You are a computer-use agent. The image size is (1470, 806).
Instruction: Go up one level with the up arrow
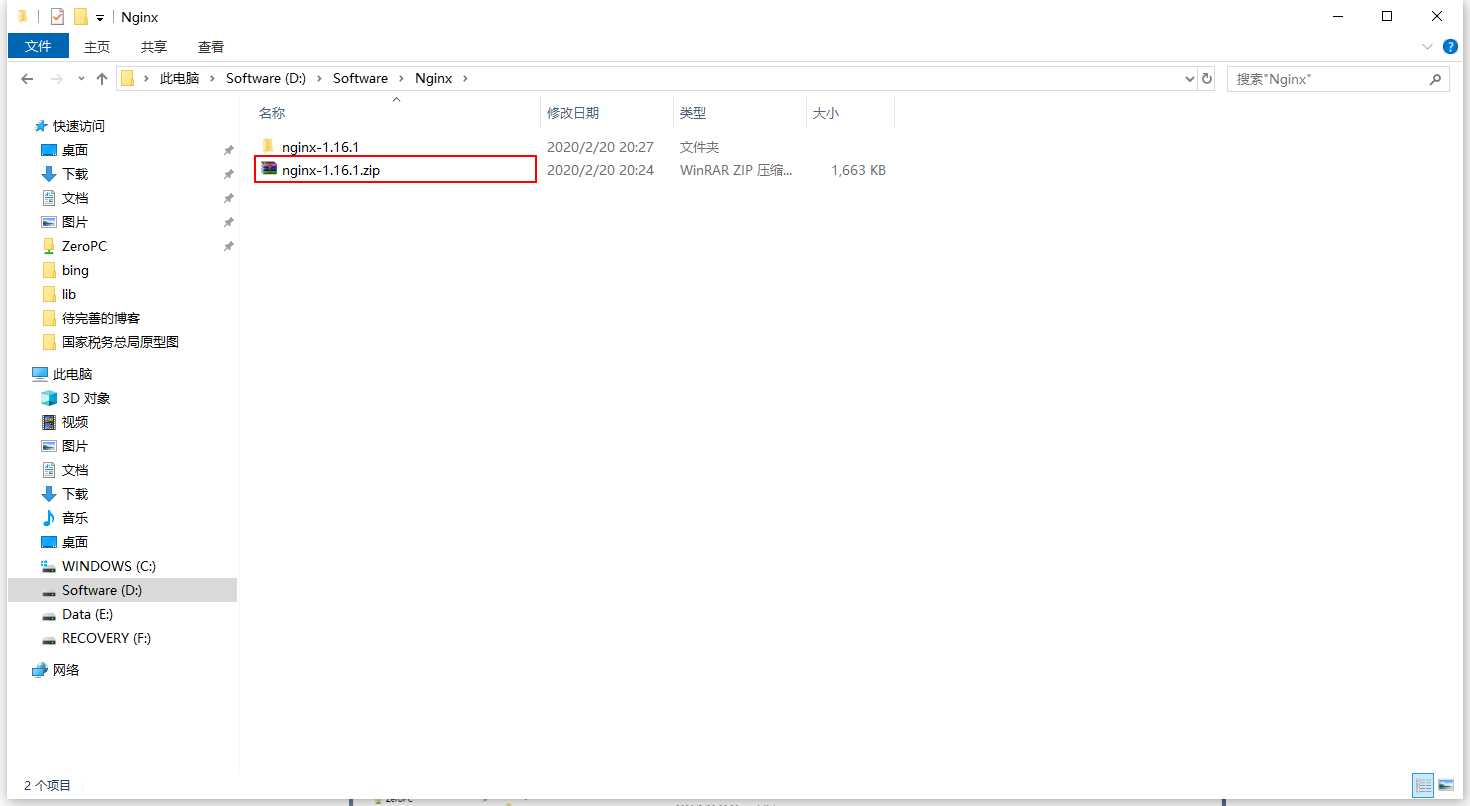[x=101, y=78]
